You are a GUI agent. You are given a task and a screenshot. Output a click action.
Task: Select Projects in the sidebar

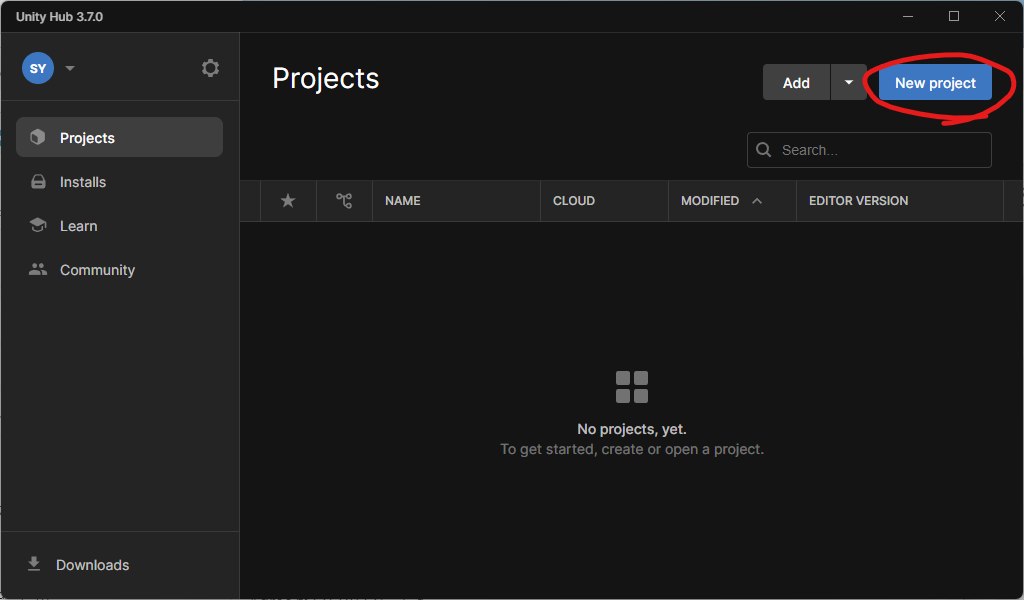[120, 137]
